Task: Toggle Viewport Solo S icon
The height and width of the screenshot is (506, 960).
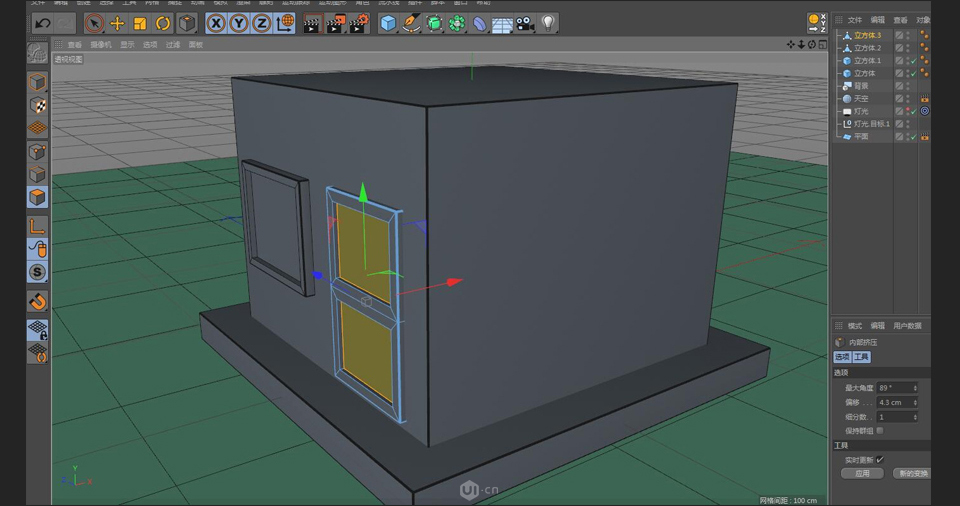Action: pos(37,272)
